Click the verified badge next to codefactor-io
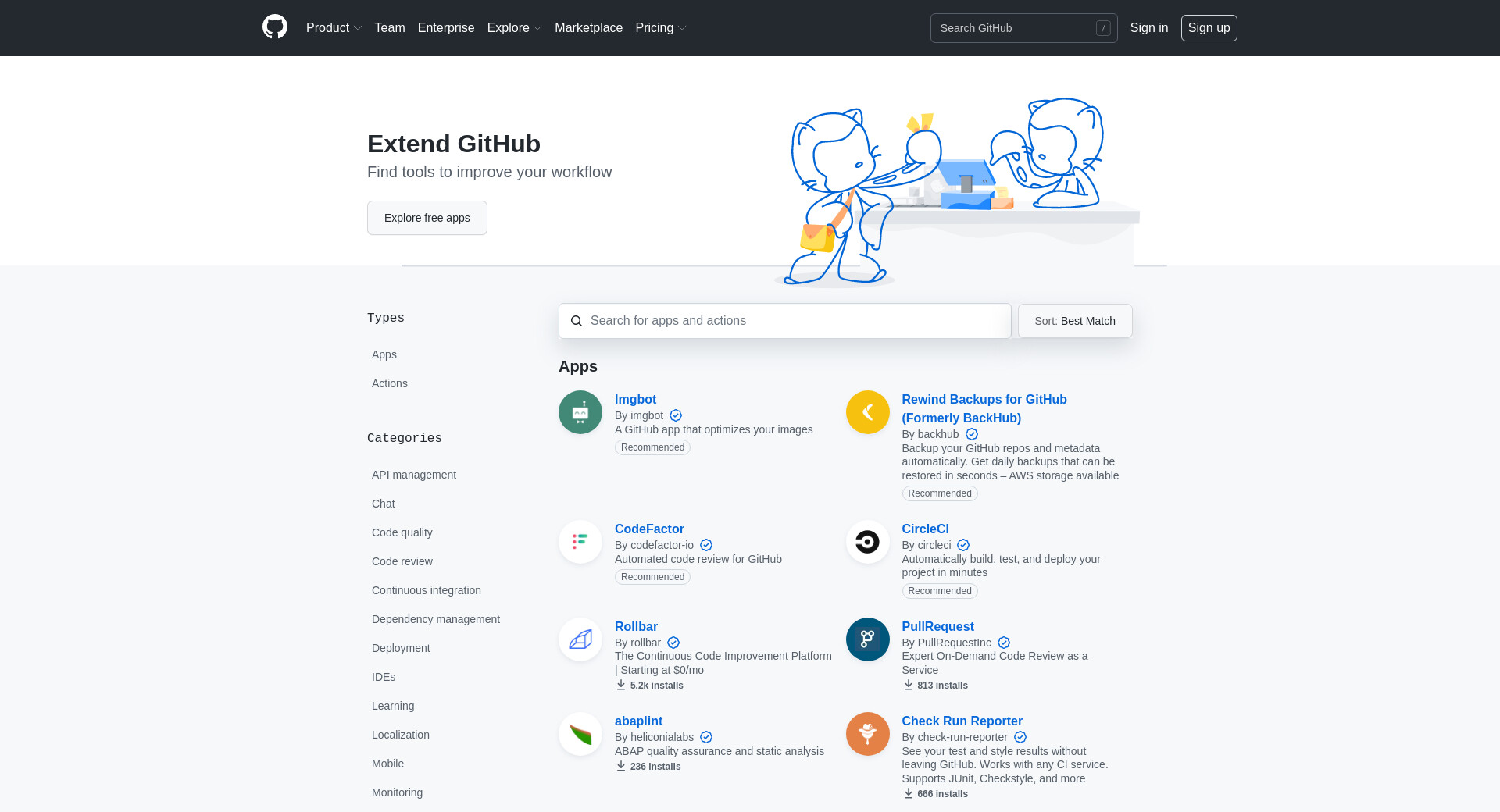Image resolution: width=1500 pixels, height=812 pixels. [706, 545]
